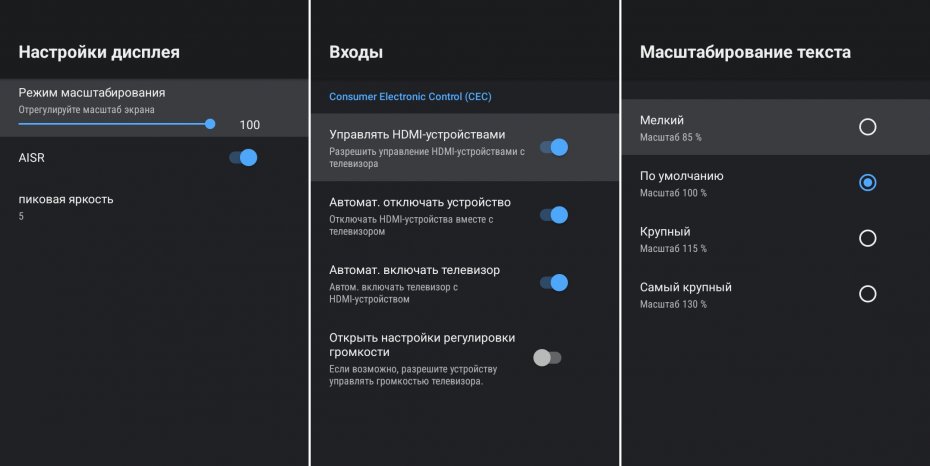This screenshot has width=930, height=466.
Task: Turn off Автомат. включать телевизор switch
Action: (x=553, y=282)
